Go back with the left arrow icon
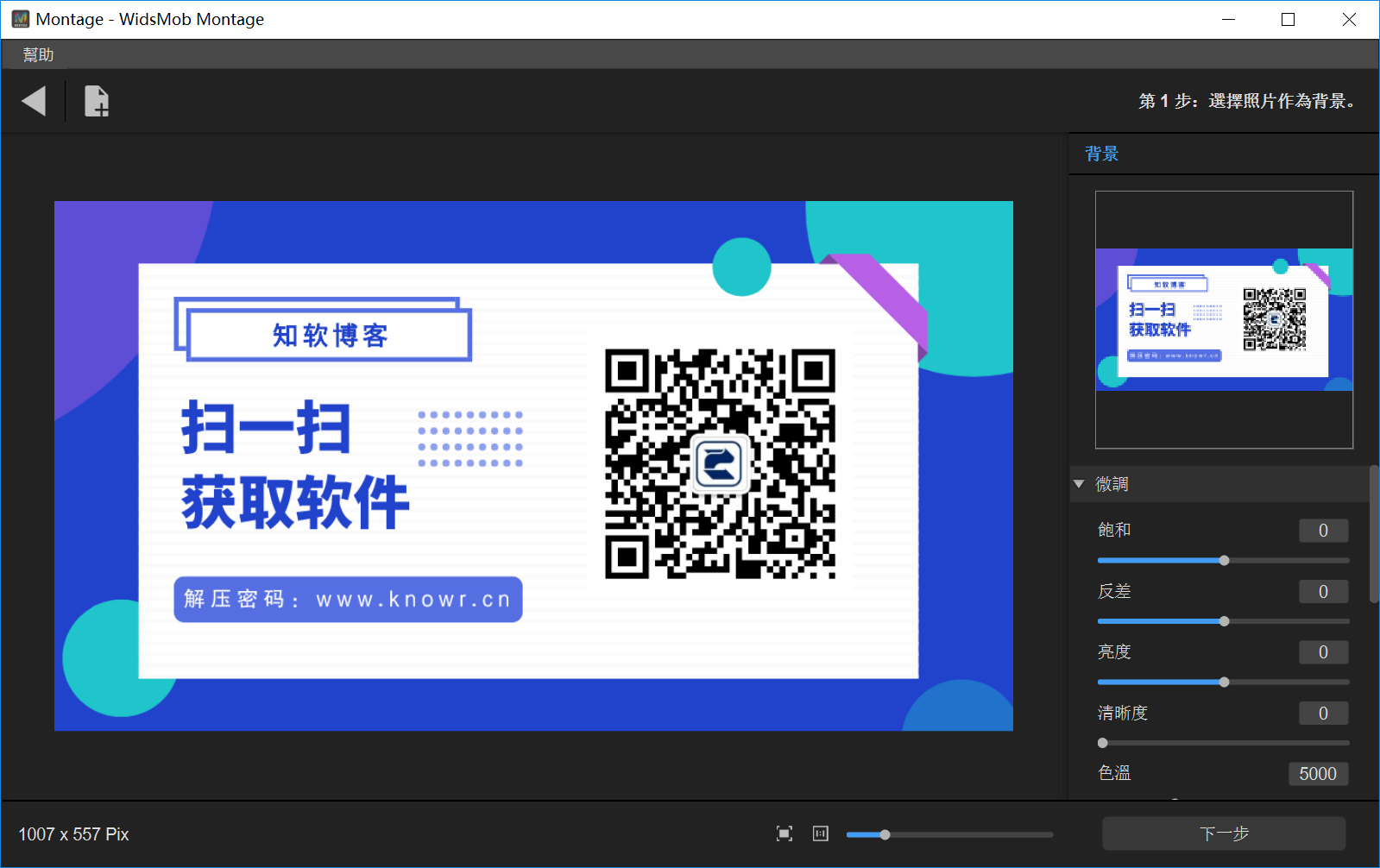The height and width of the screenshot is (868, 1380). pos(34,101)
